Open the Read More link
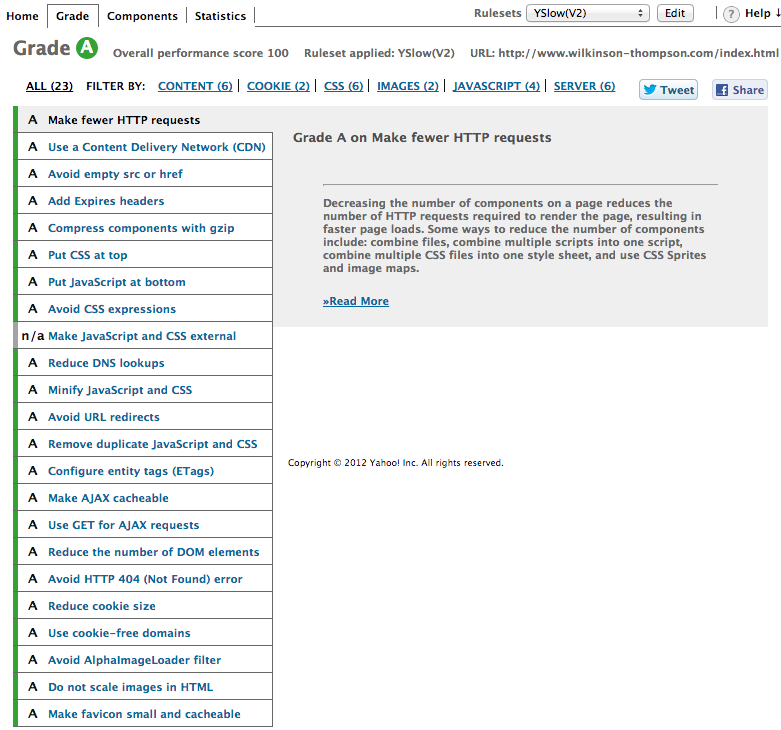The width and height of the screenshot is (781, 730). 356,301
